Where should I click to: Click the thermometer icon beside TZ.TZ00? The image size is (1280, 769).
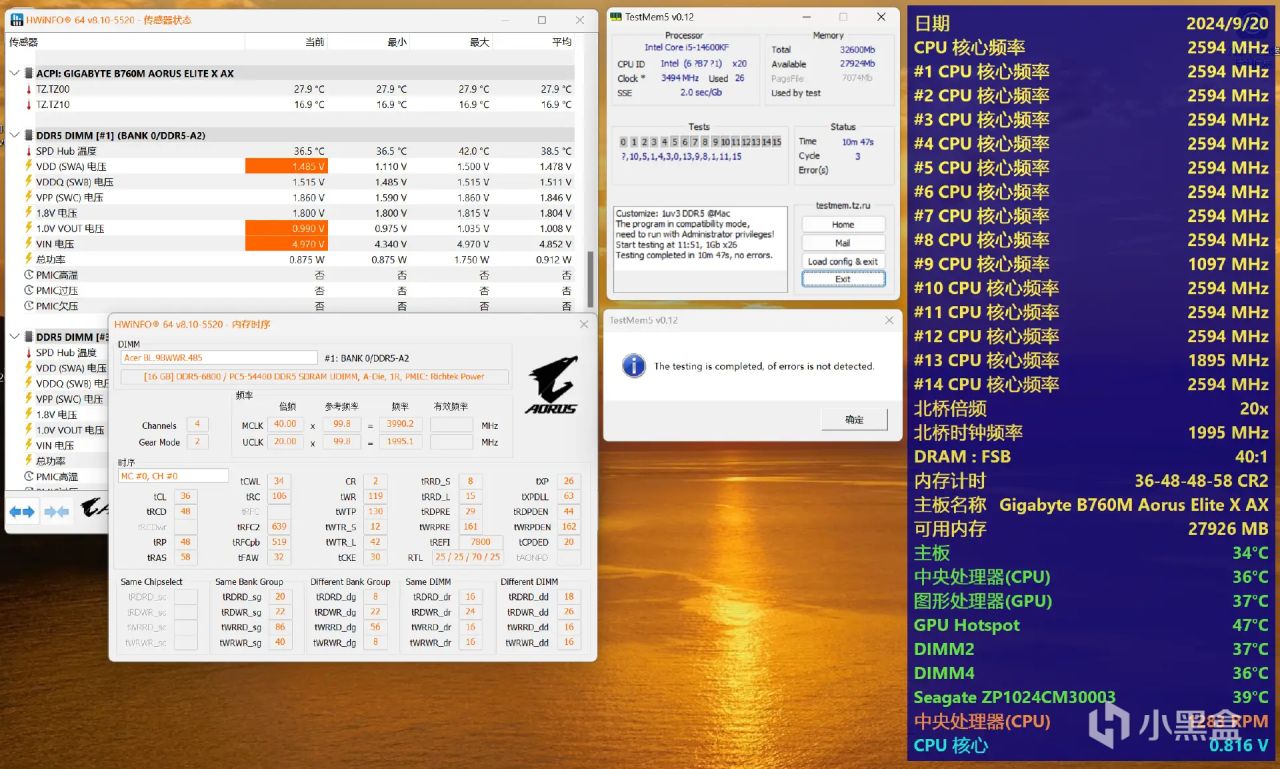[28, 89]
